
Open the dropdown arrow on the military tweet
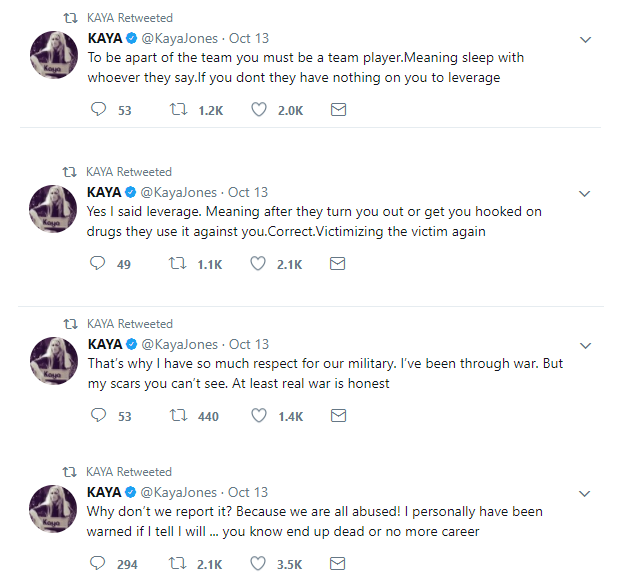pyautogui.click(x=586, y=345)
